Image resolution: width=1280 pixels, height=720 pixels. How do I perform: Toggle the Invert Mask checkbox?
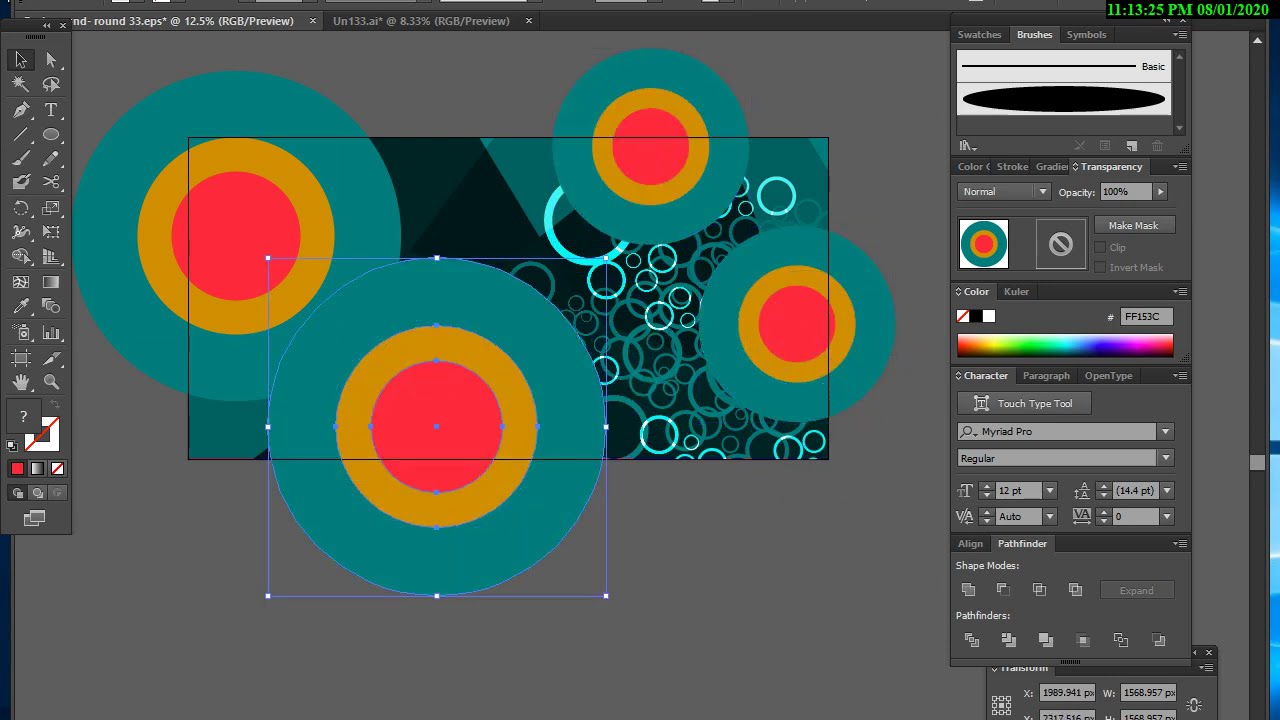[x=1100, y=267]
